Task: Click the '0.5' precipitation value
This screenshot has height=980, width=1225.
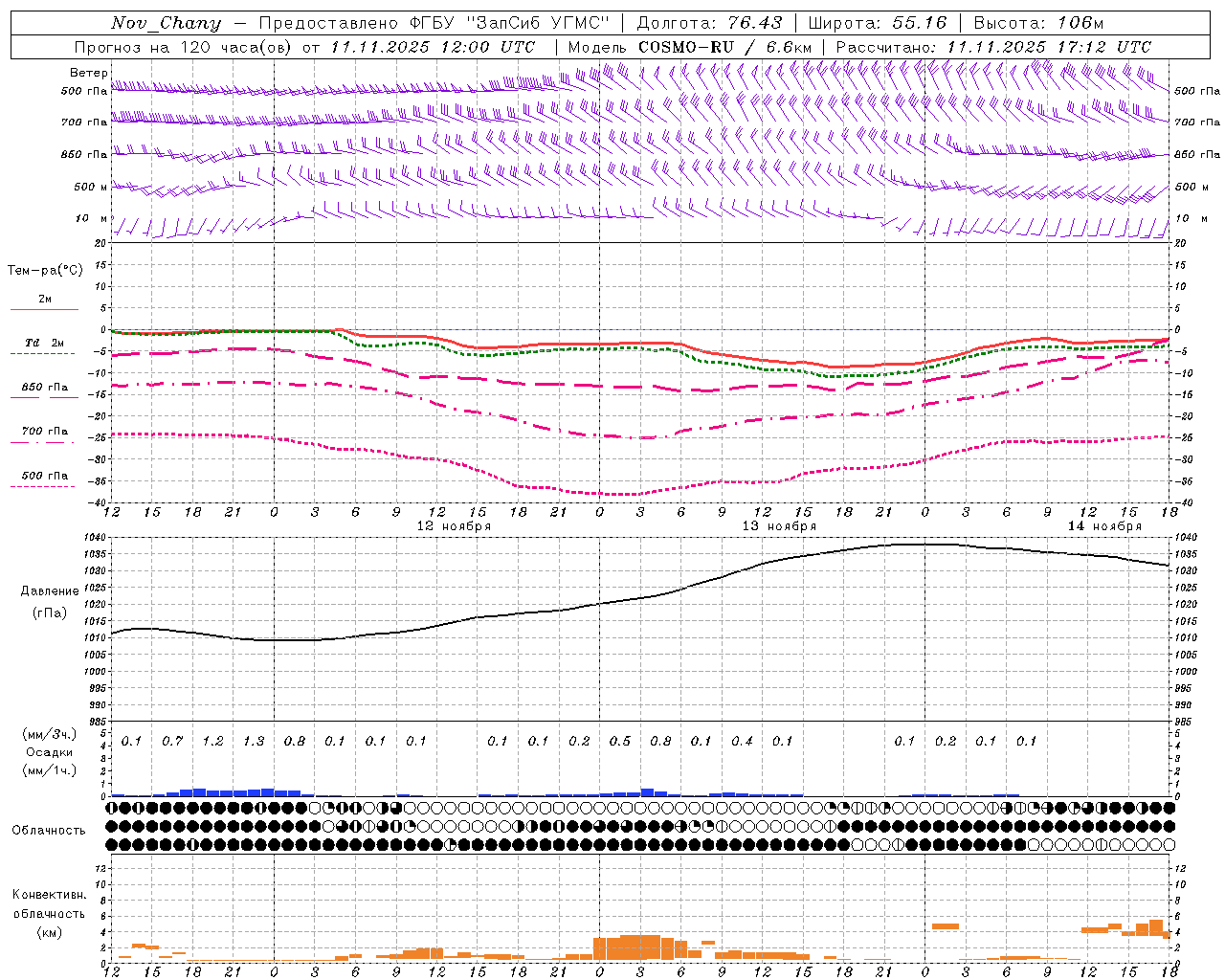Action: point(620,742)
